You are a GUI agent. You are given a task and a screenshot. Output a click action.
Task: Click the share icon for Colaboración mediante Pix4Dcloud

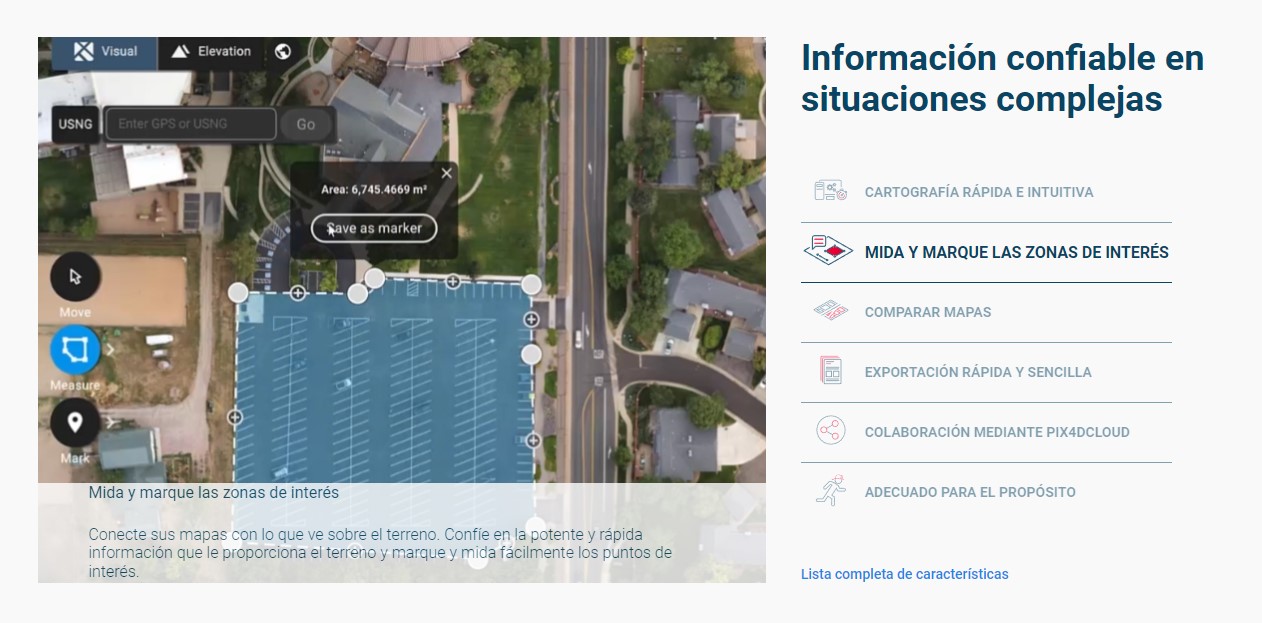[829, 431]
